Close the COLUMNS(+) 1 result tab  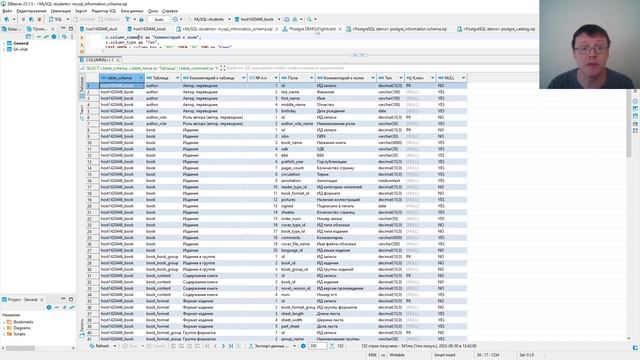[118, 60]
